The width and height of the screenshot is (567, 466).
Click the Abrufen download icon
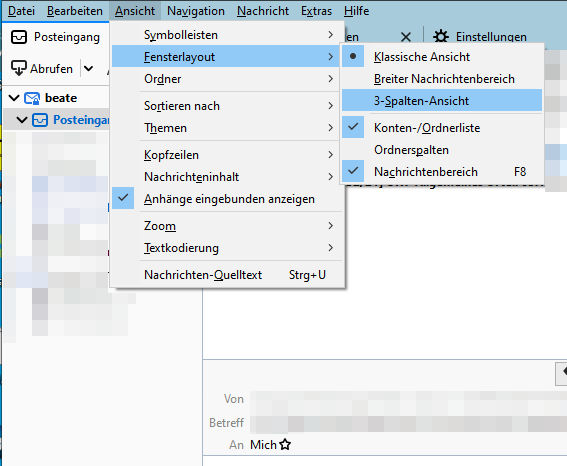(x=18, y=68)
